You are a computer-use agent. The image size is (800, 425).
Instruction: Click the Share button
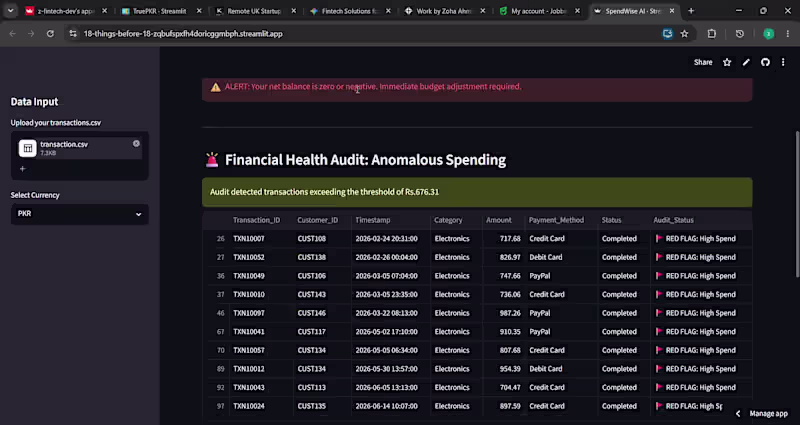703,62
